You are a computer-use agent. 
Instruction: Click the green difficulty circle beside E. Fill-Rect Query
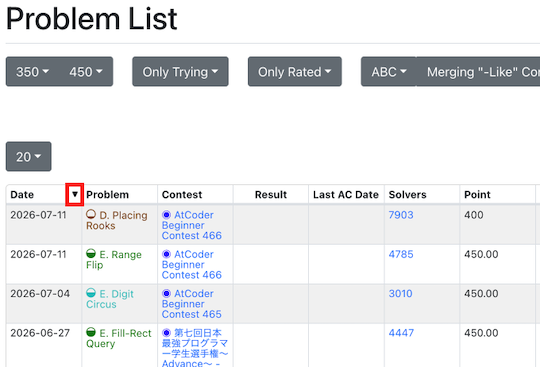91,332
